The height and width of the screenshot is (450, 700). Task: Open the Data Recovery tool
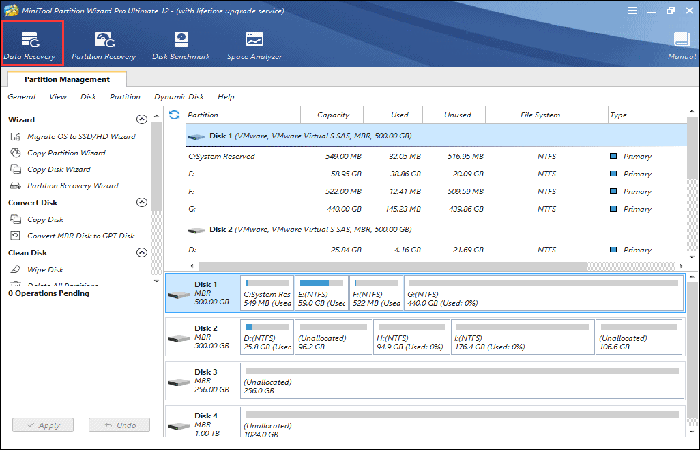(x=32, y=44)
